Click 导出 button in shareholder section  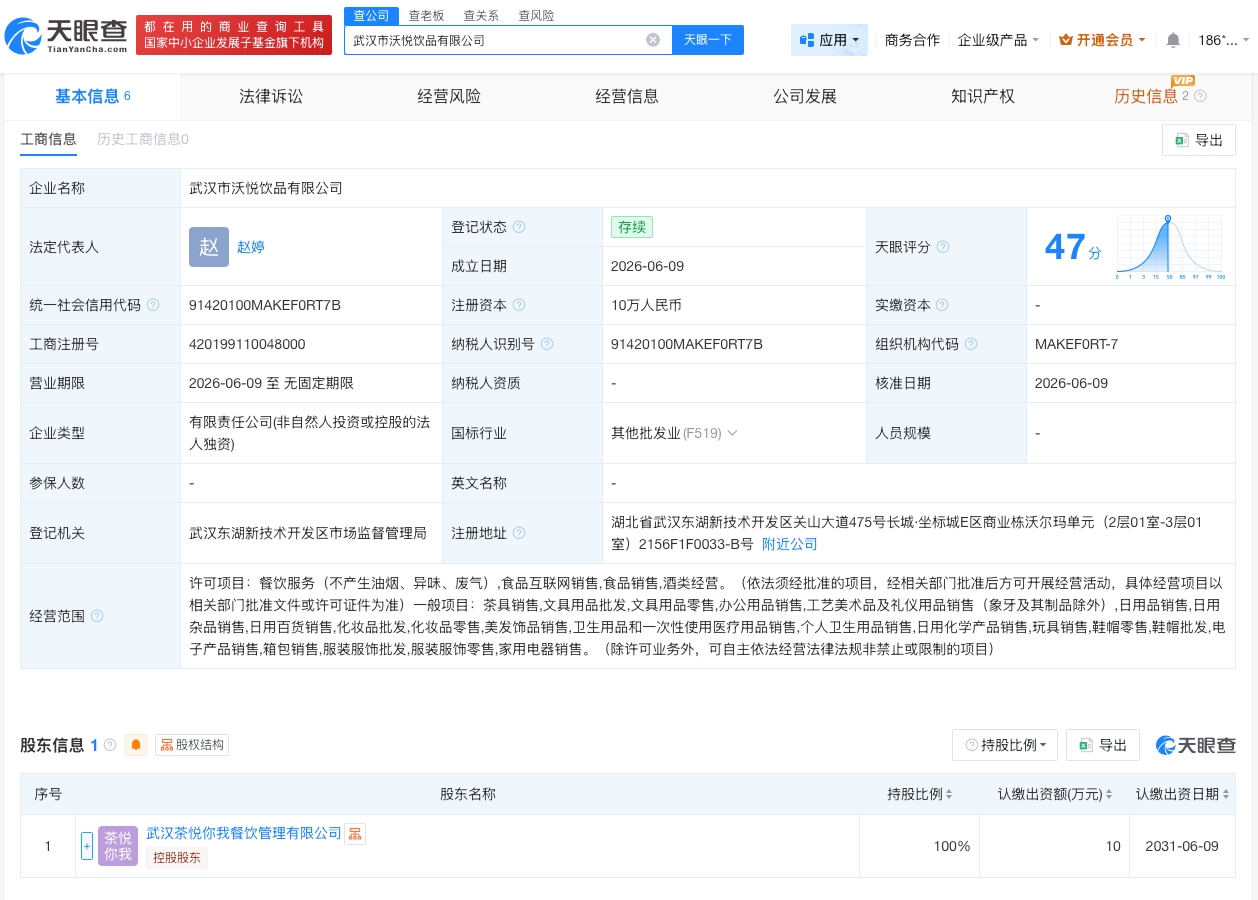point(1103,745)
